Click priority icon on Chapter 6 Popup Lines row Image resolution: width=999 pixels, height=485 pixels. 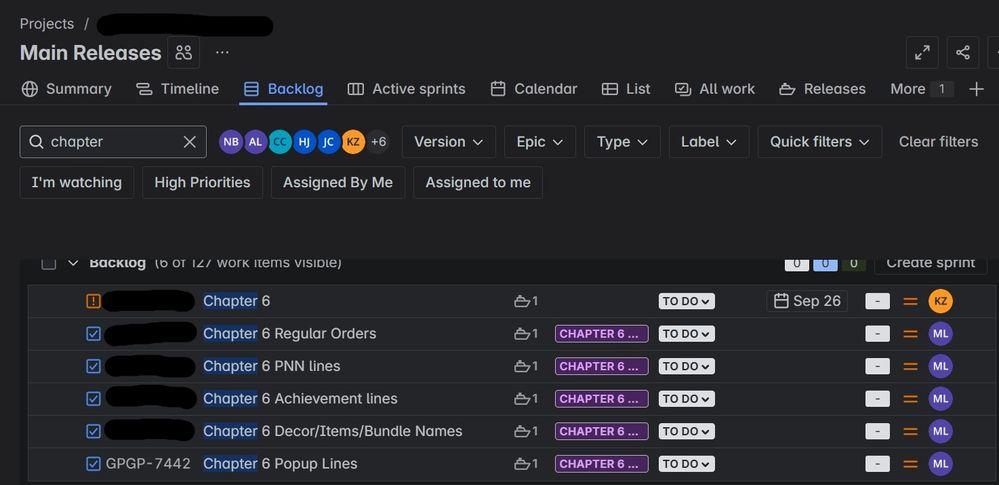910,463
